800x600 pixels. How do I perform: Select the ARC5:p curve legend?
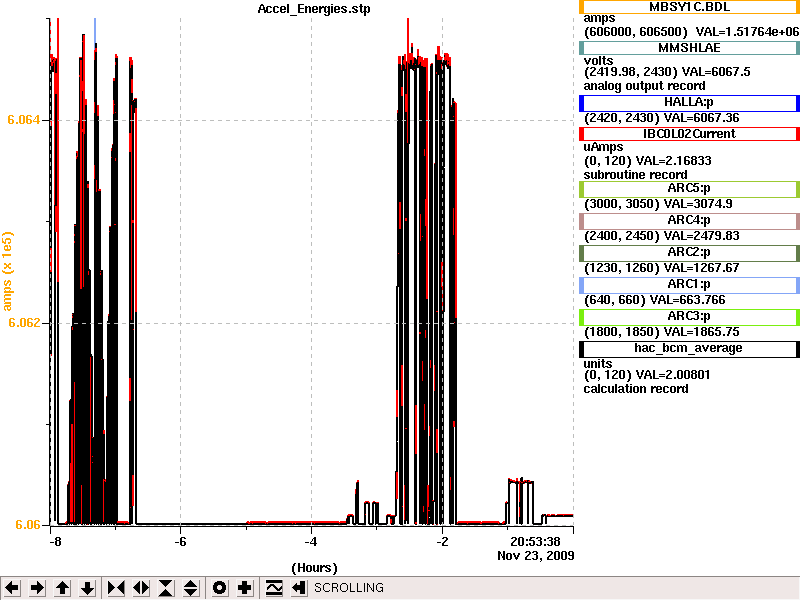689,189
